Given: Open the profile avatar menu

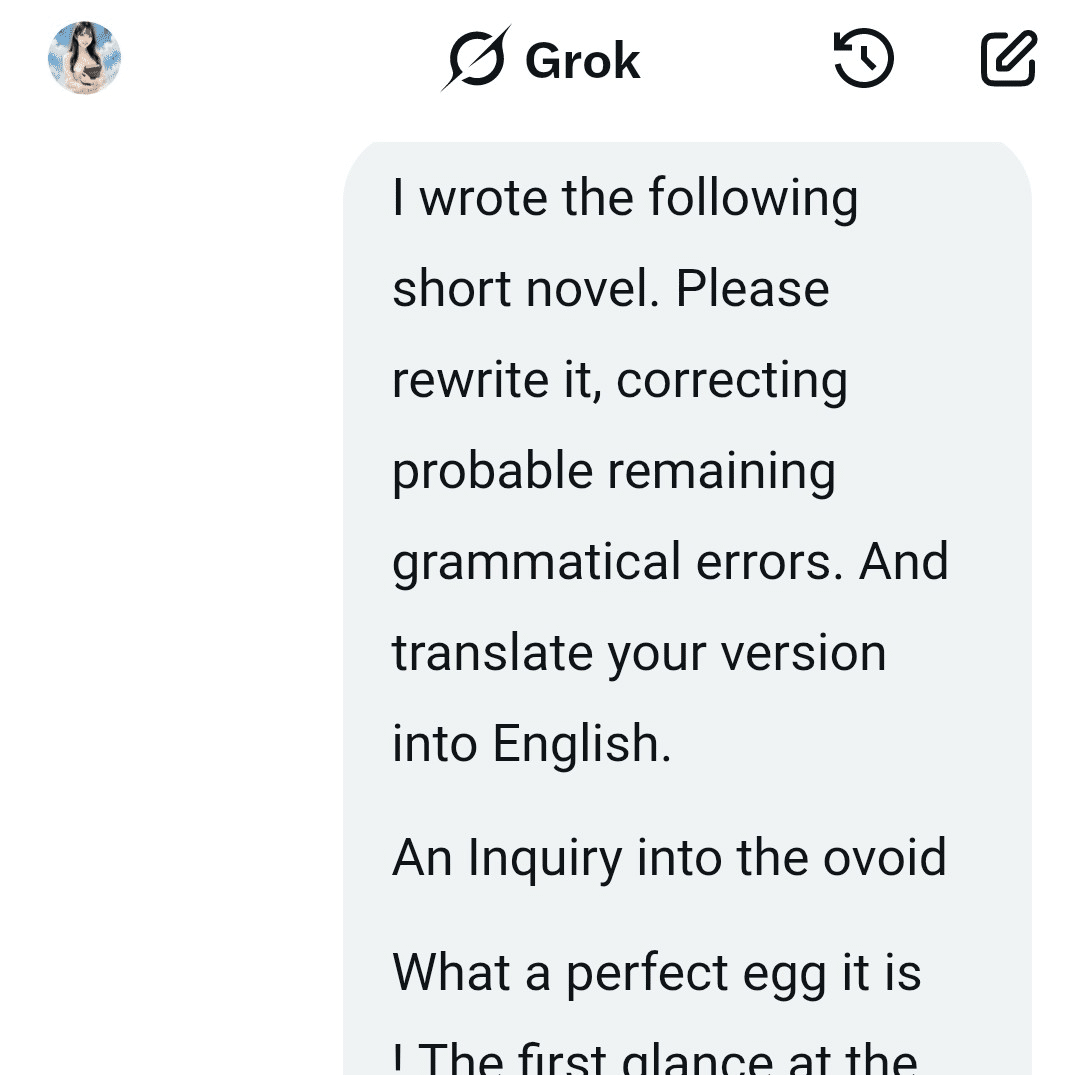Looking at the screenshot, I should click(x=84, y=58).
